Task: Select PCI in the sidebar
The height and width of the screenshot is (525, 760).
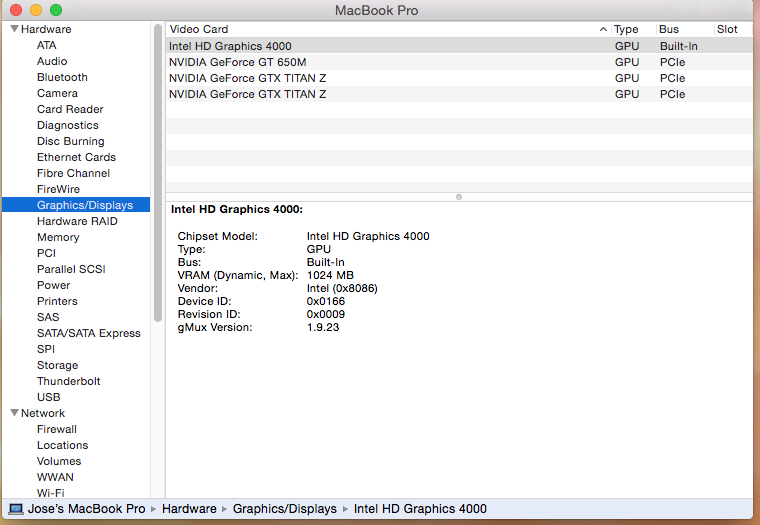Action: click(x=47, y=253)
